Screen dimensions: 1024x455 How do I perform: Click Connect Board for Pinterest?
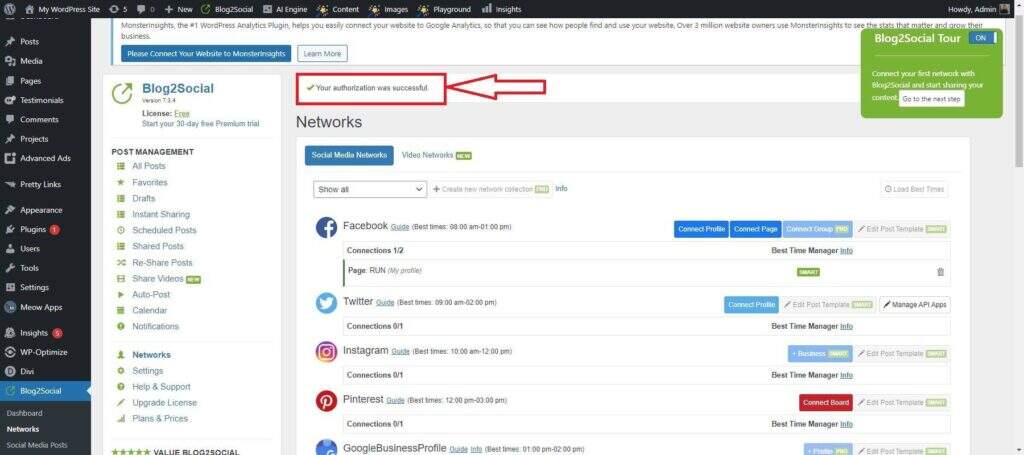point(826,403)
